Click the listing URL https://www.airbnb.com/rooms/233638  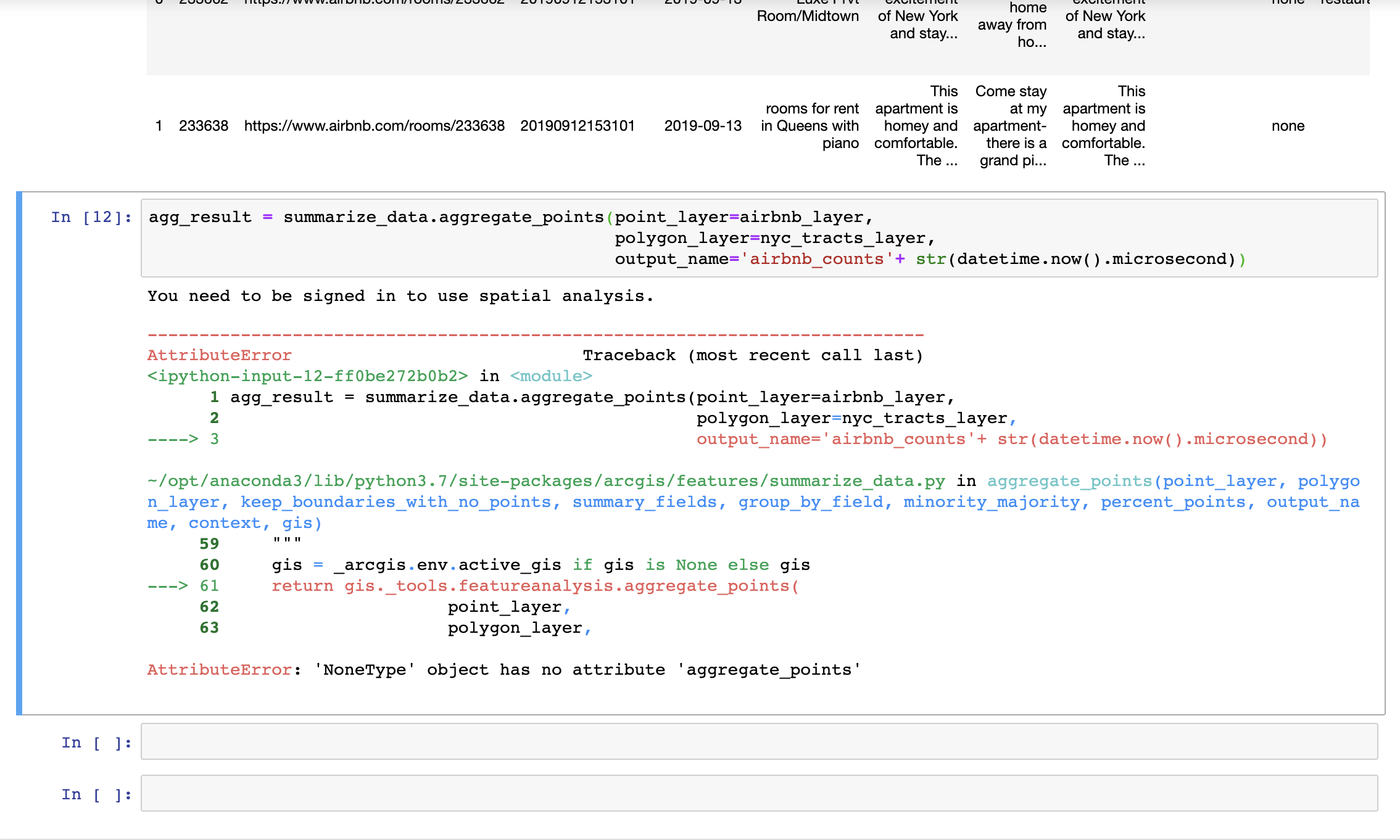coord(375,126)
